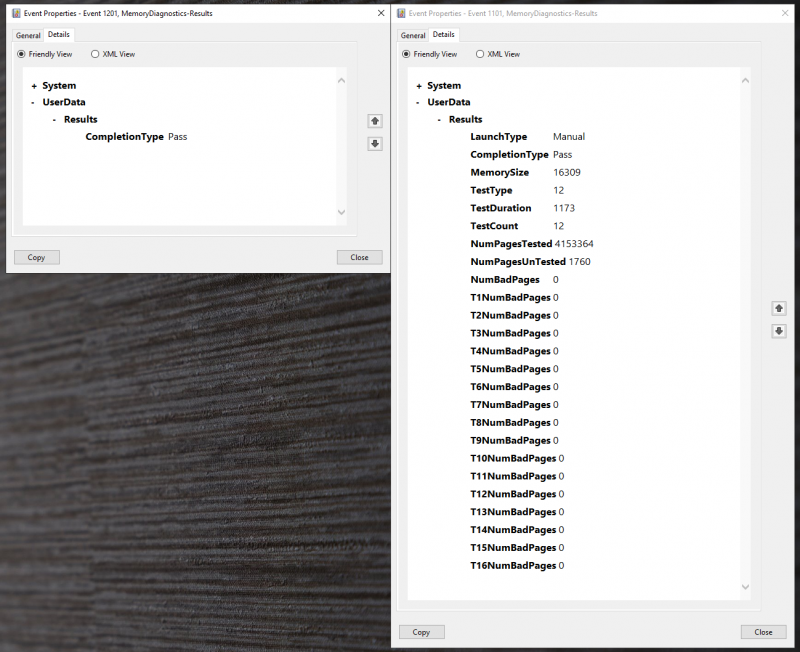This screenshot has height=652, width=800.
Task: Switch to General tab in Event 1201
Action: [x=28, y=35]
